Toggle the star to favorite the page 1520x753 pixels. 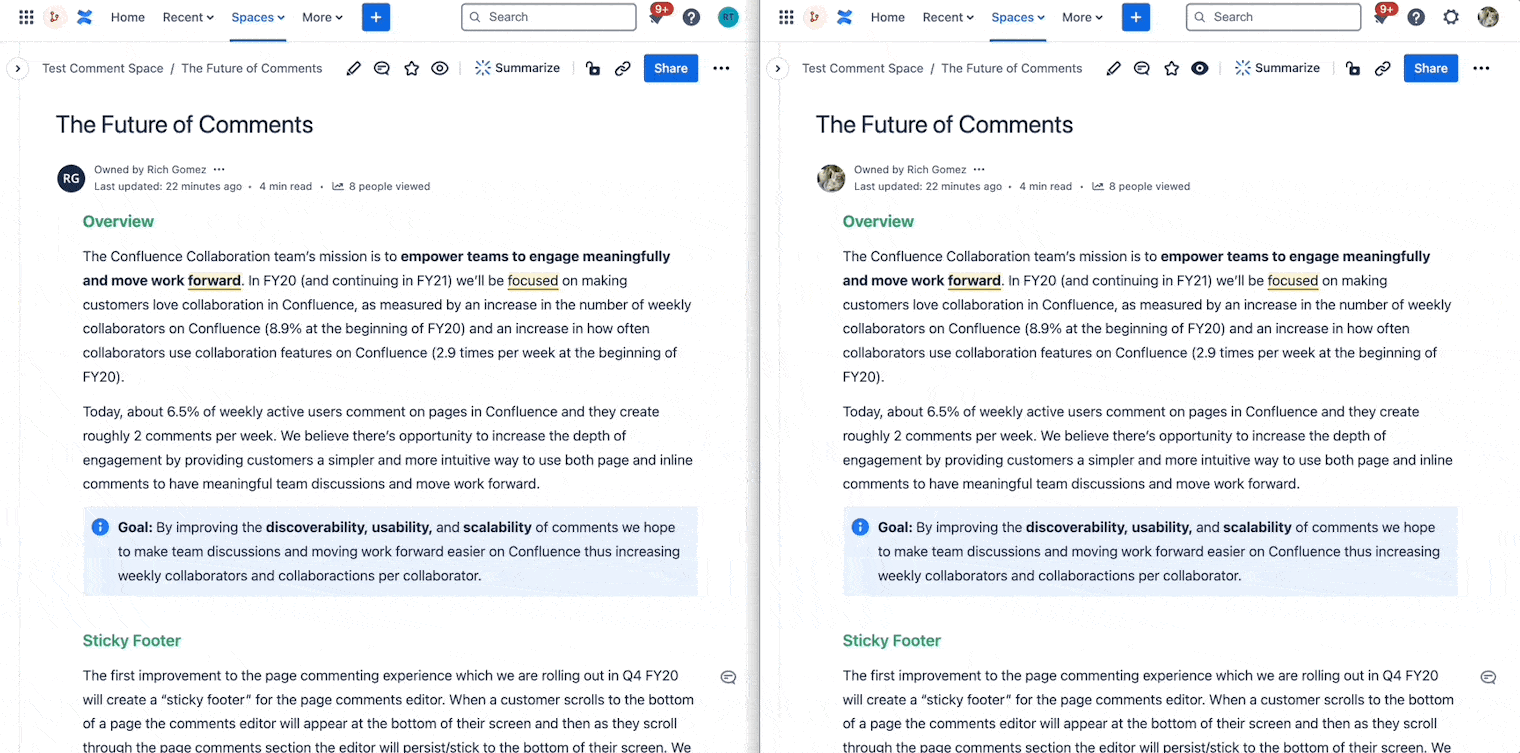[411, 68]
